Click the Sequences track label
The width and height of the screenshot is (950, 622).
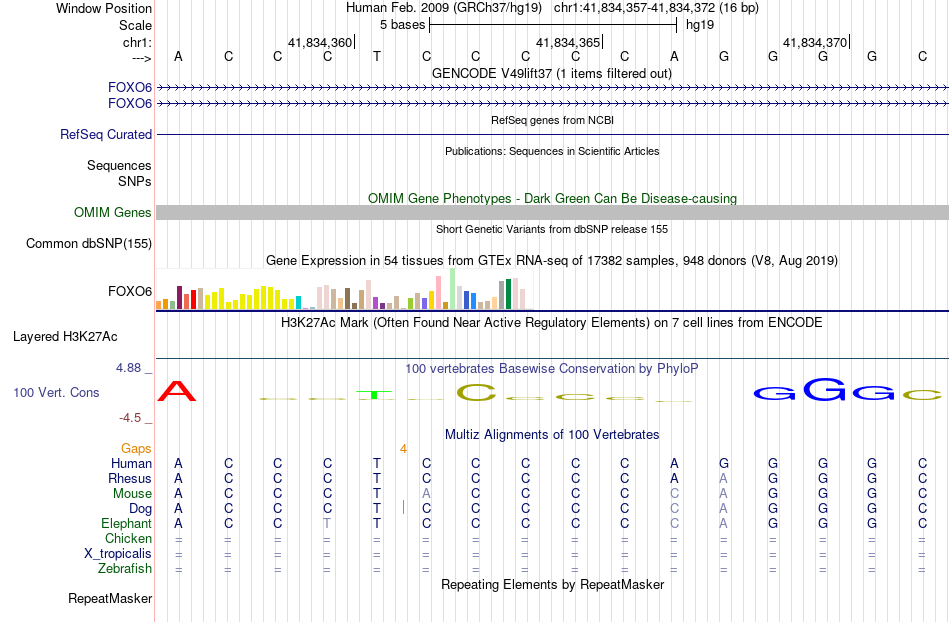119,165
